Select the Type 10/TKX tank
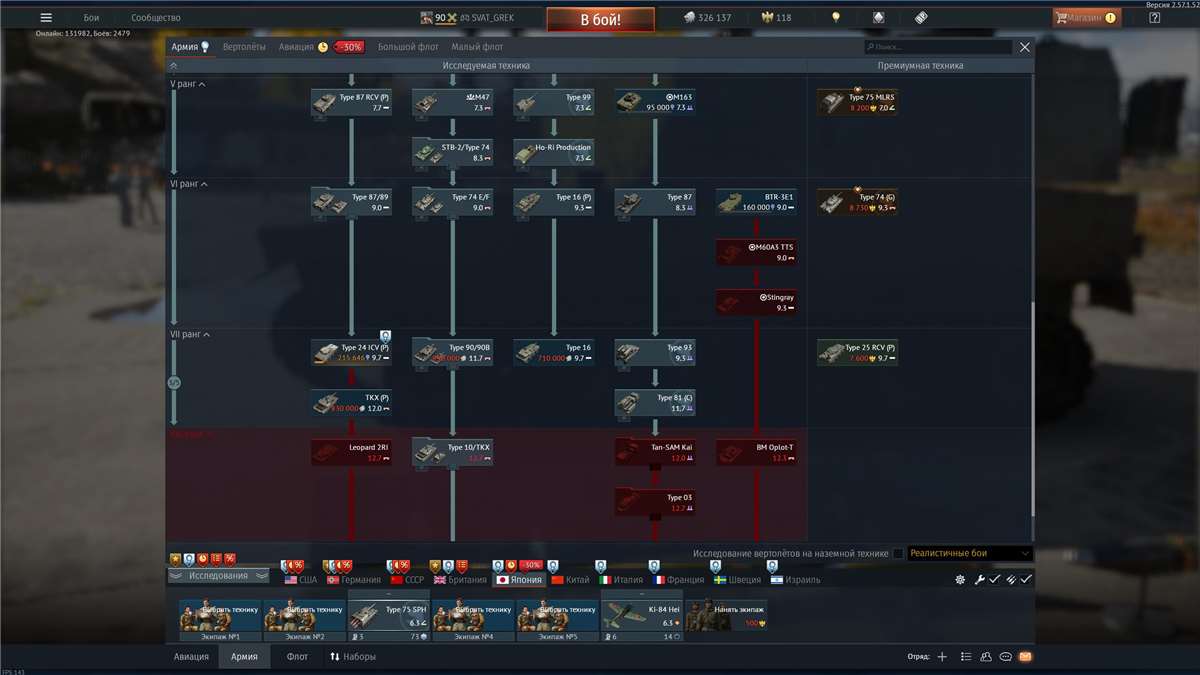1200x675 pixels. pyautogui.click(x=452, y=452)
